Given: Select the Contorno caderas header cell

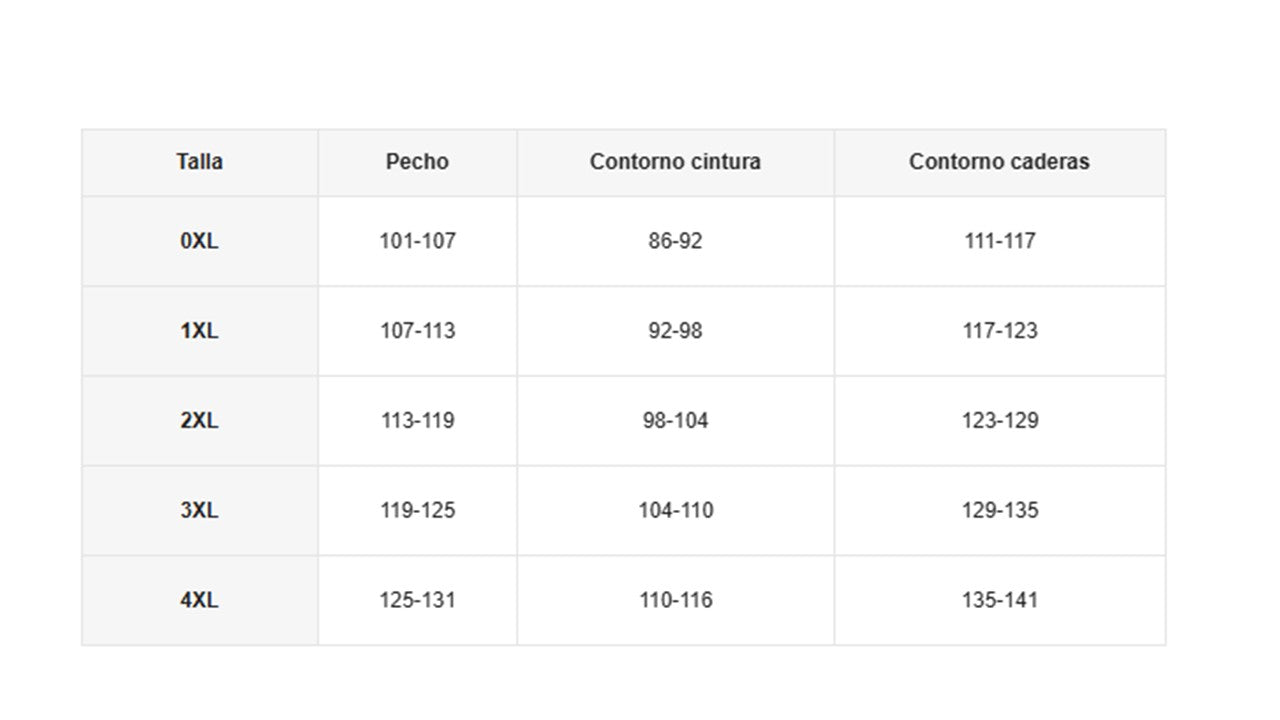Looking at the screenshot, I should [999, 162].
